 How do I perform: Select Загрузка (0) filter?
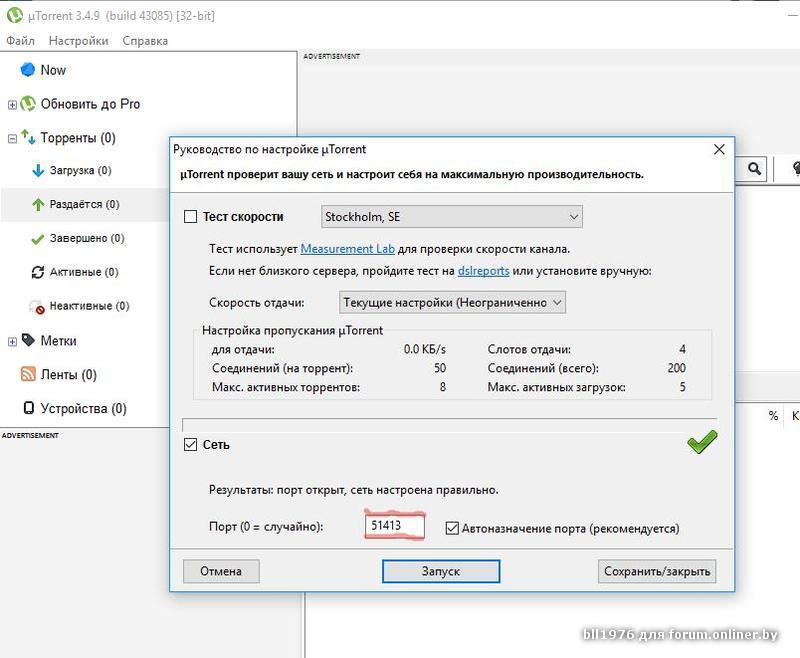click(x=81, y=170)
